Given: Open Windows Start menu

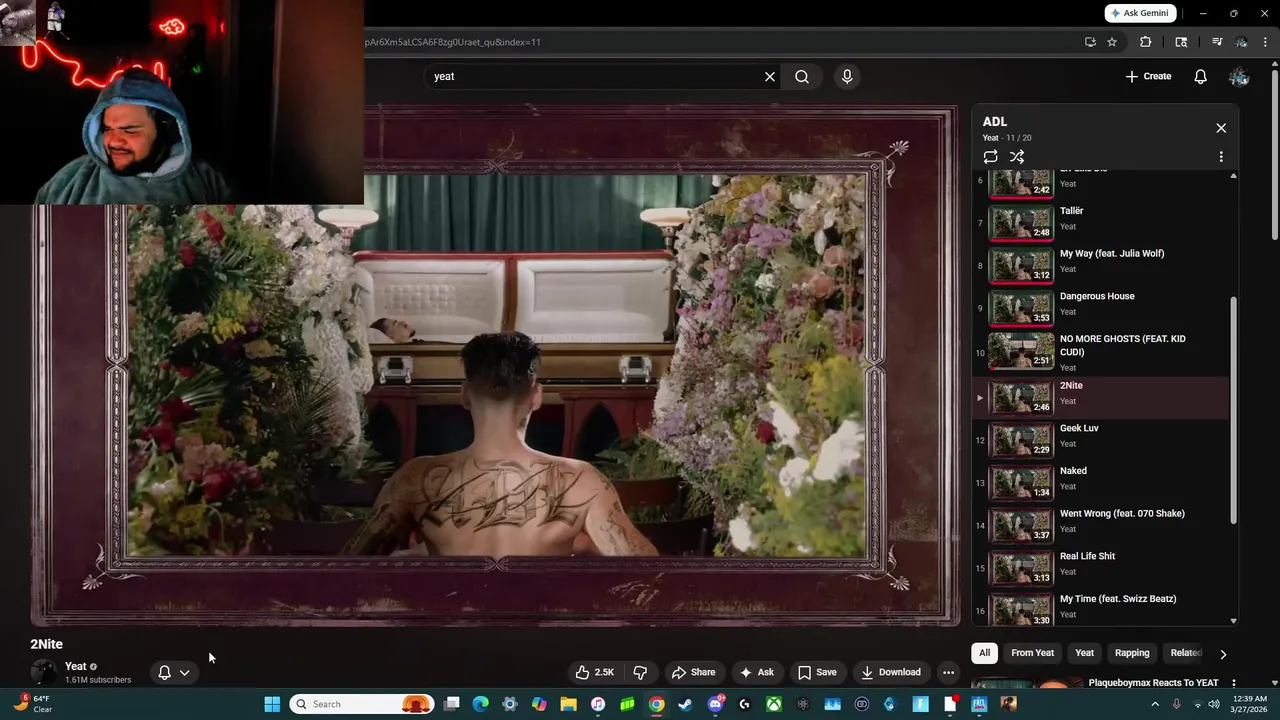Looking at the screenshot, I should [x=271, y=704].
